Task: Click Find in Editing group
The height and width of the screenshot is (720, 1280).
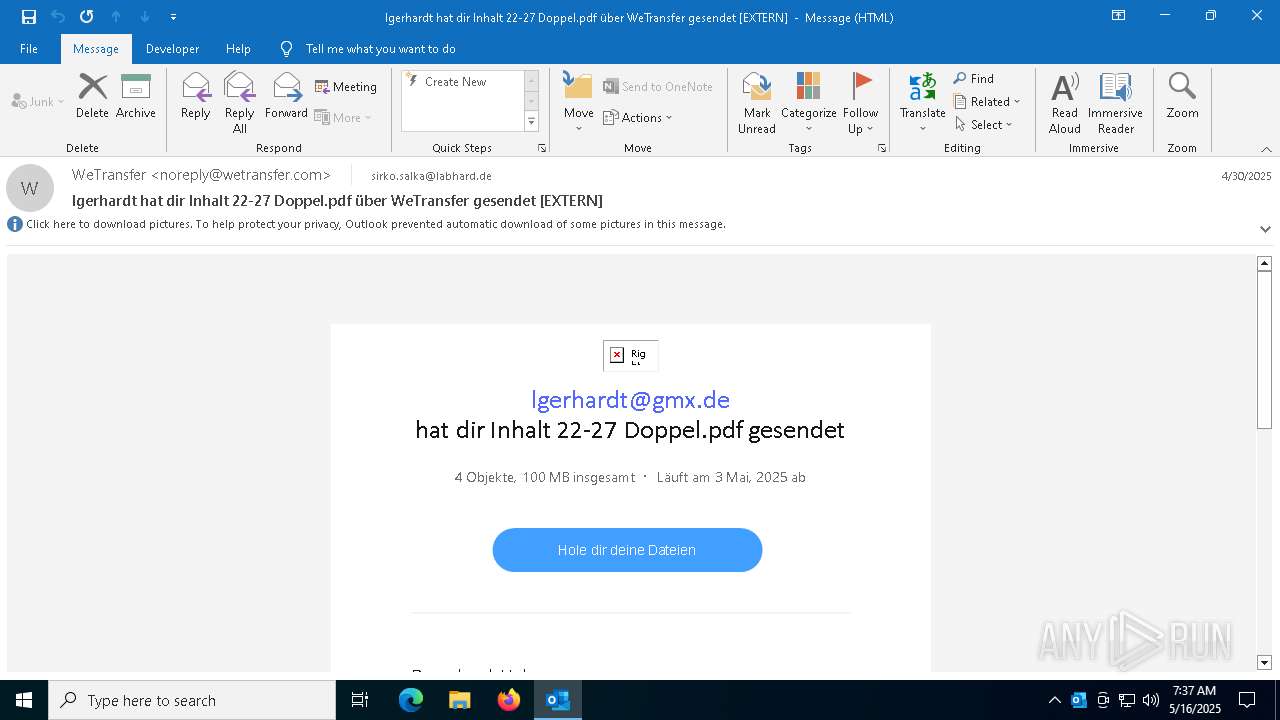Action: (974, 79)
